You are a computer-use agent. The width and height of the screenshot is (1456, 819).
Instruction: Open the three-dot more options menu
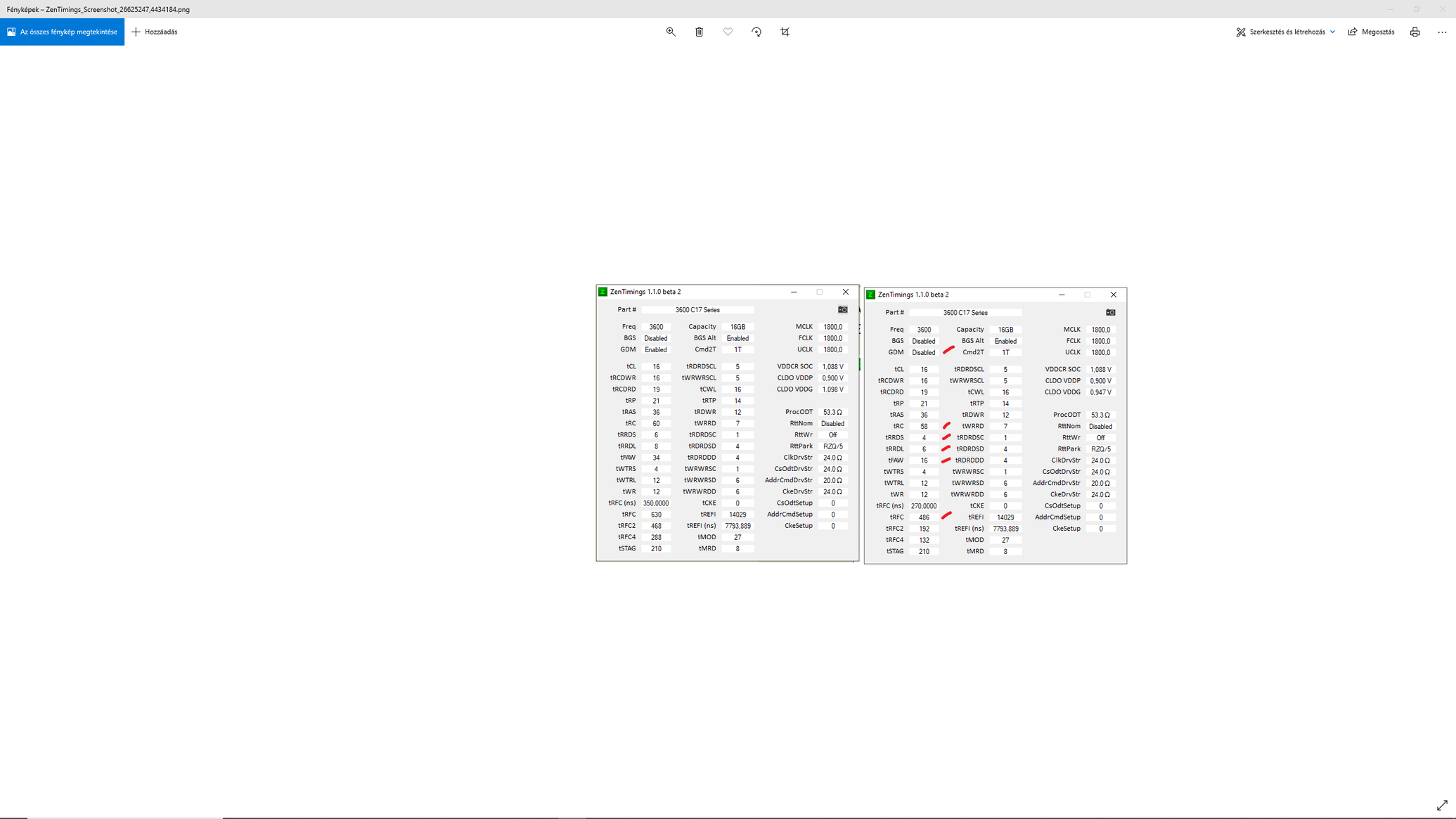coord(1442,32)
